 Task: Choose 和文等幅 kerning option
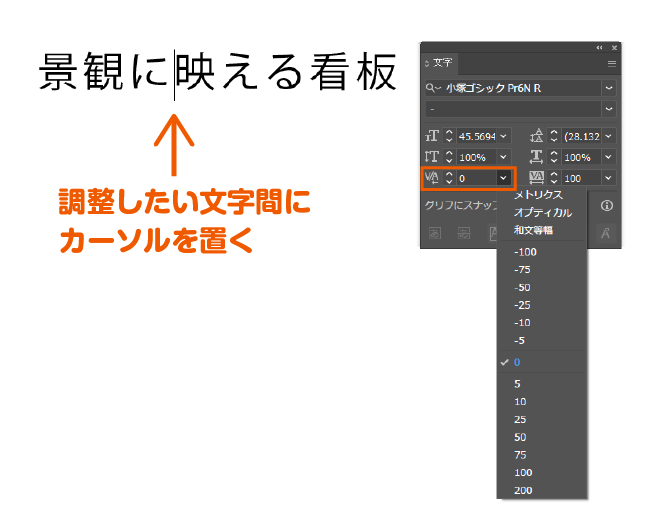pyautogui.click(x=542, y=230)
